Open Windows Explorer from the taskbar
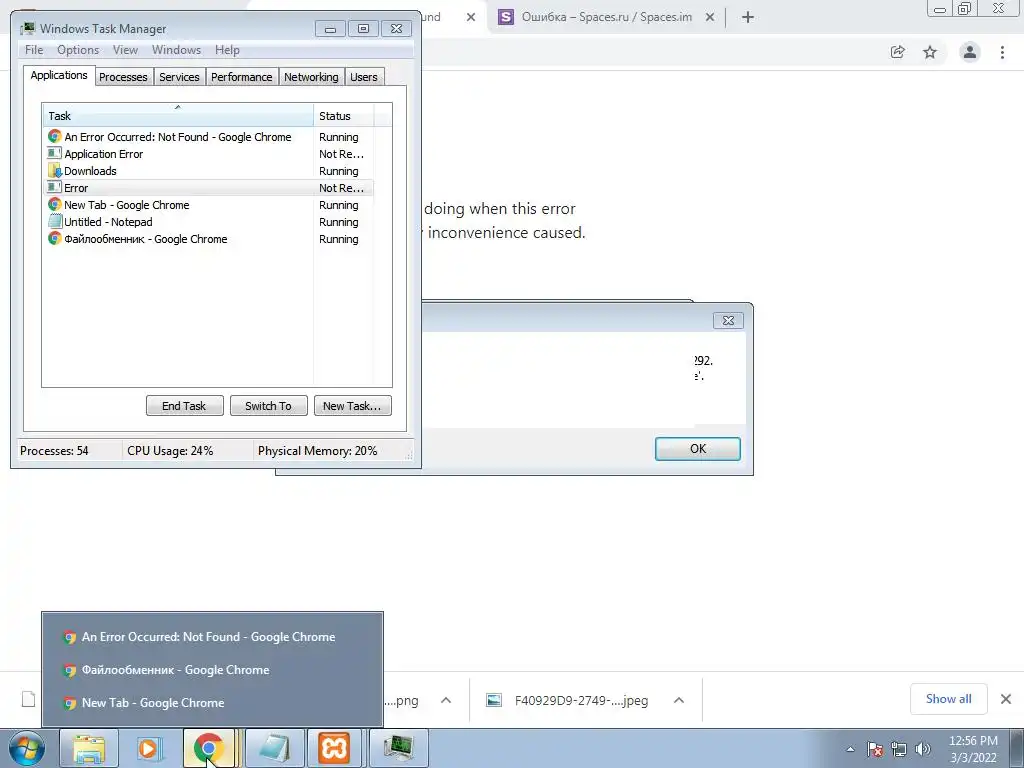1024x768 pixels. (89, 748)
